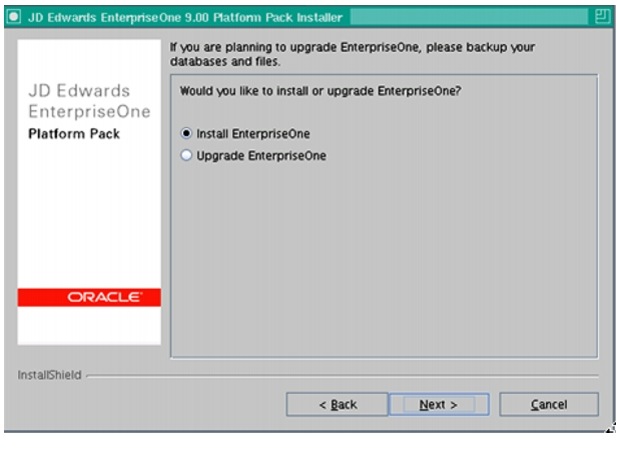
Task: Click the title bar maximize icon
Action: pyautogui.click(x=602, y=17)
